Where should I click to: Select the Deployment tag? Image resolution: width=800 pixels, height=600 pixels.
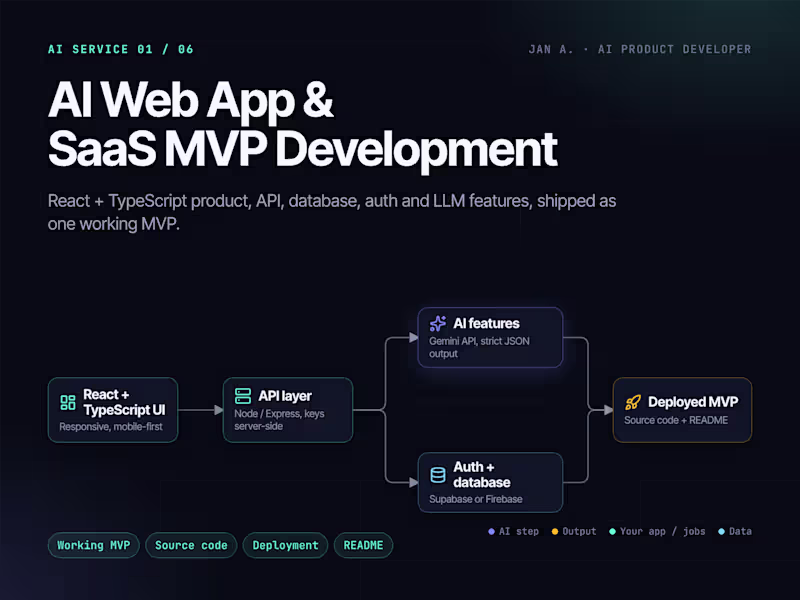pos(285,545)
